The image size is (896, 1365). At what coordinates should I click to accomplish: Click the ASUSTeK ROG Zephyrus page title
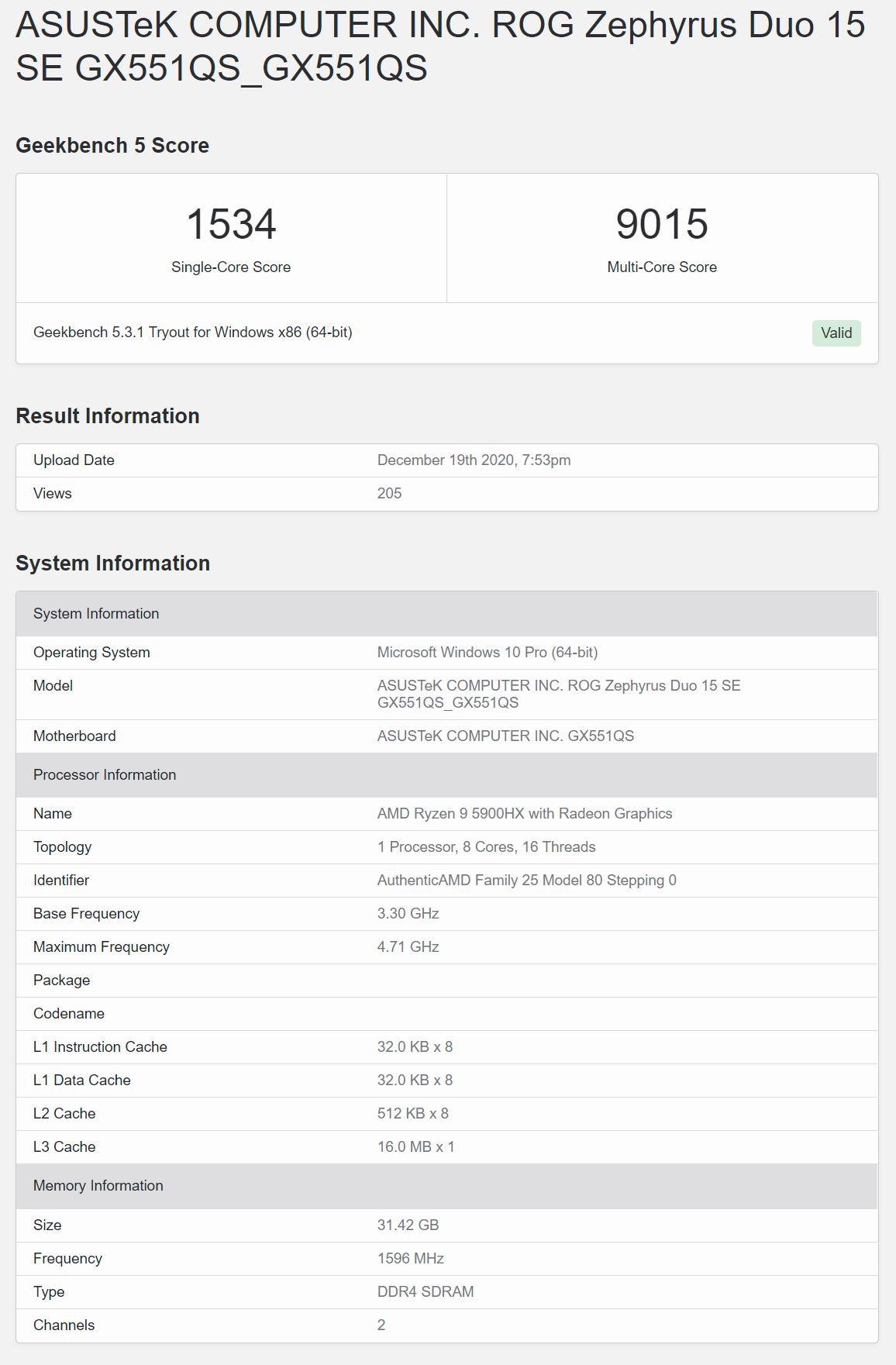point(440,47)
